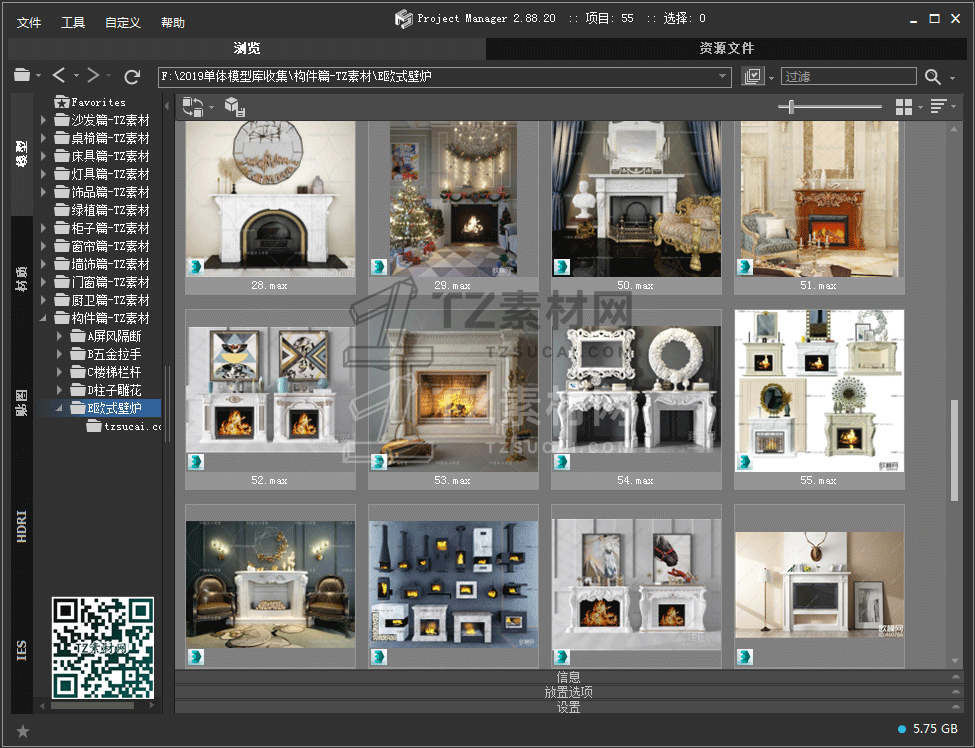Collapse the 构件篇-TZ素材 folder

(x=44, y=318)
